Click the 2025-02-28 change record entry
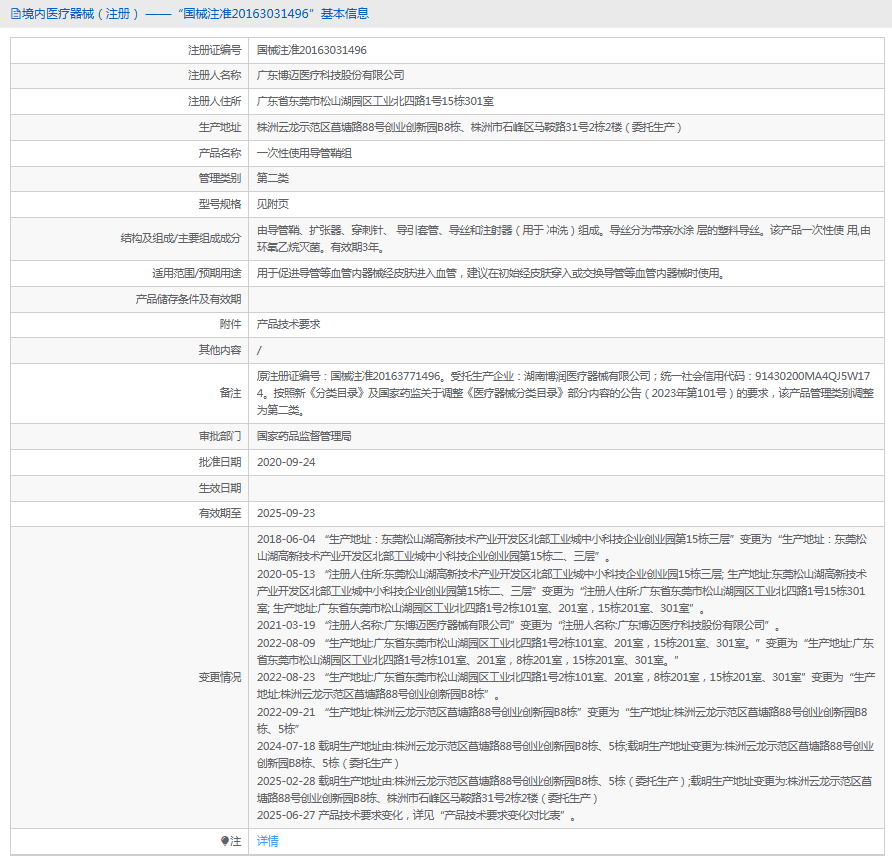This screenshot has width=892, height=862. pos(564,789)
